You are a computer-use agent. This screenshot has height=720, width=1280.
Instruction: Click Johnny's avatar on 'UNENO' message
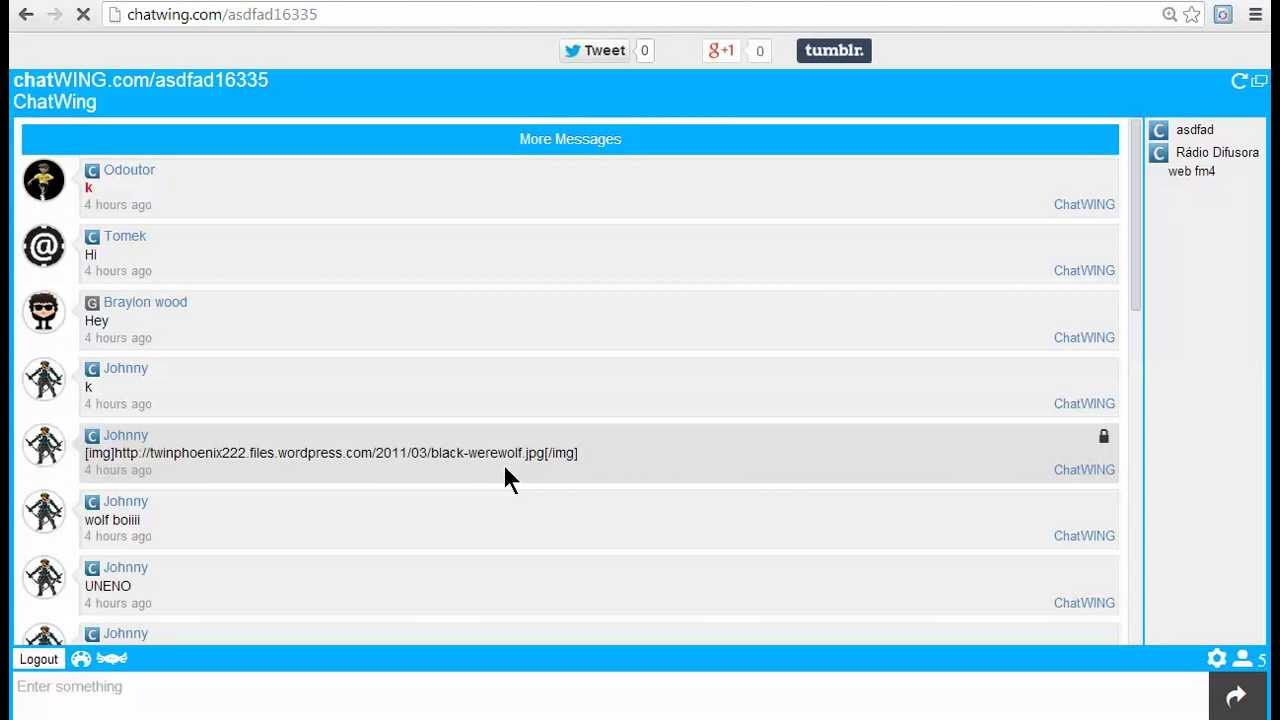(44, 577)
